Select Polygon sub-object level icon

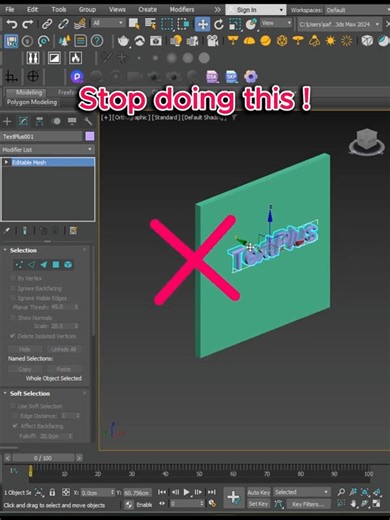56,265
